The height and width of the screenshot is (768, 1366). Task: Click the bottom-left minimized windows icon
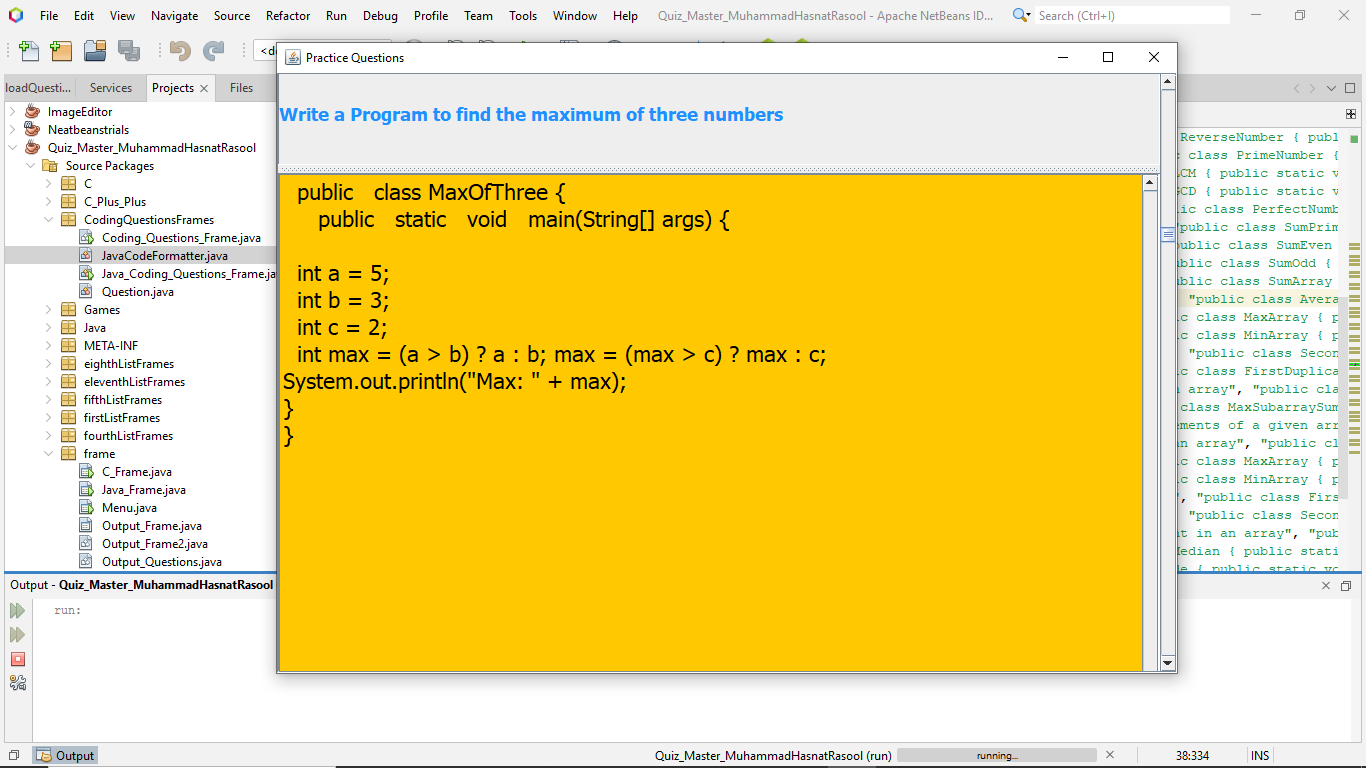click(x=14, y=755)
